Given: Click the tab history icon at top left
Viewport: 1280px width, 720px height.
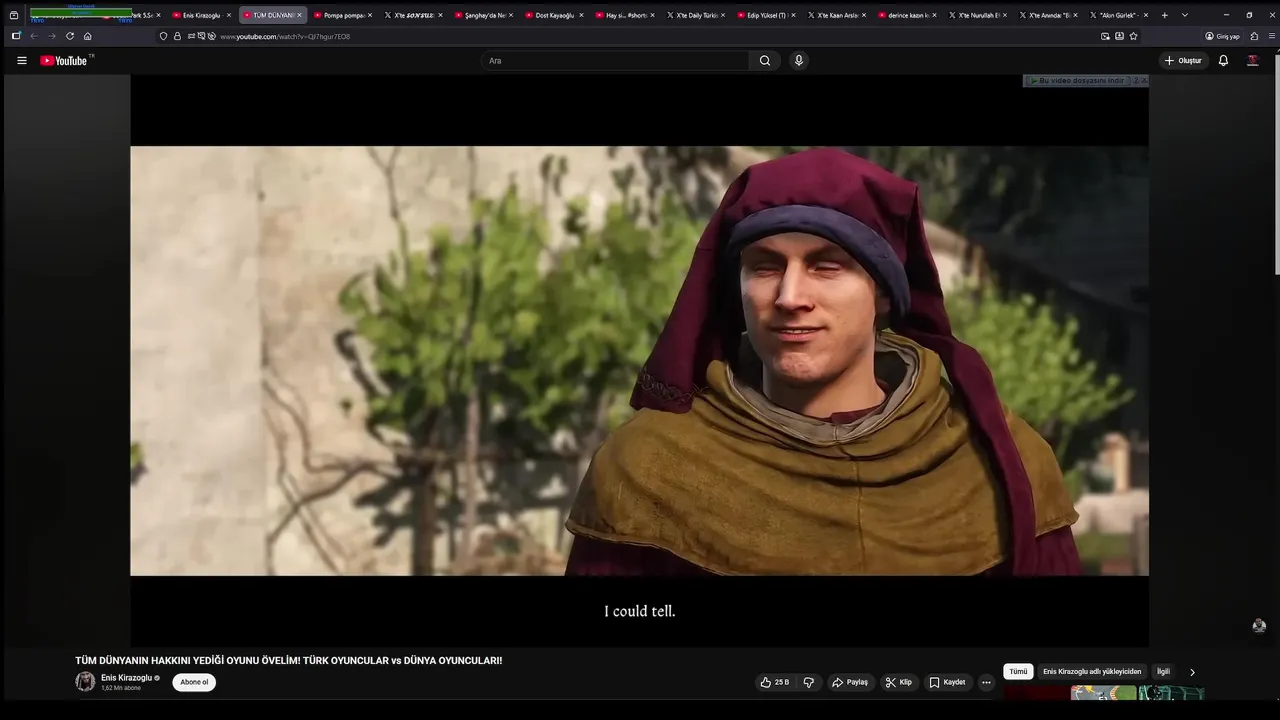Looking at the screenshot, I should 14,15.
